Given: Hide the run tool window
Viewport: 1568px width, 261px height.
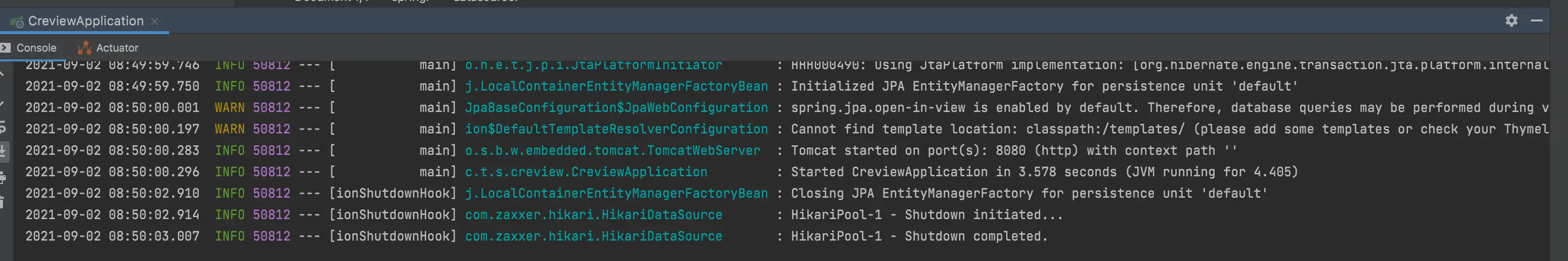Looking at the screenshot, I should [x=1536, y=21].
